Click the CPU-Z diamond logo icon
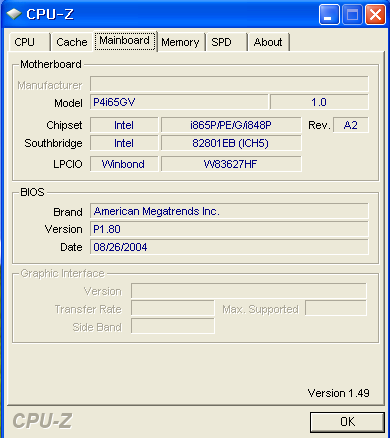 (14, 14)
